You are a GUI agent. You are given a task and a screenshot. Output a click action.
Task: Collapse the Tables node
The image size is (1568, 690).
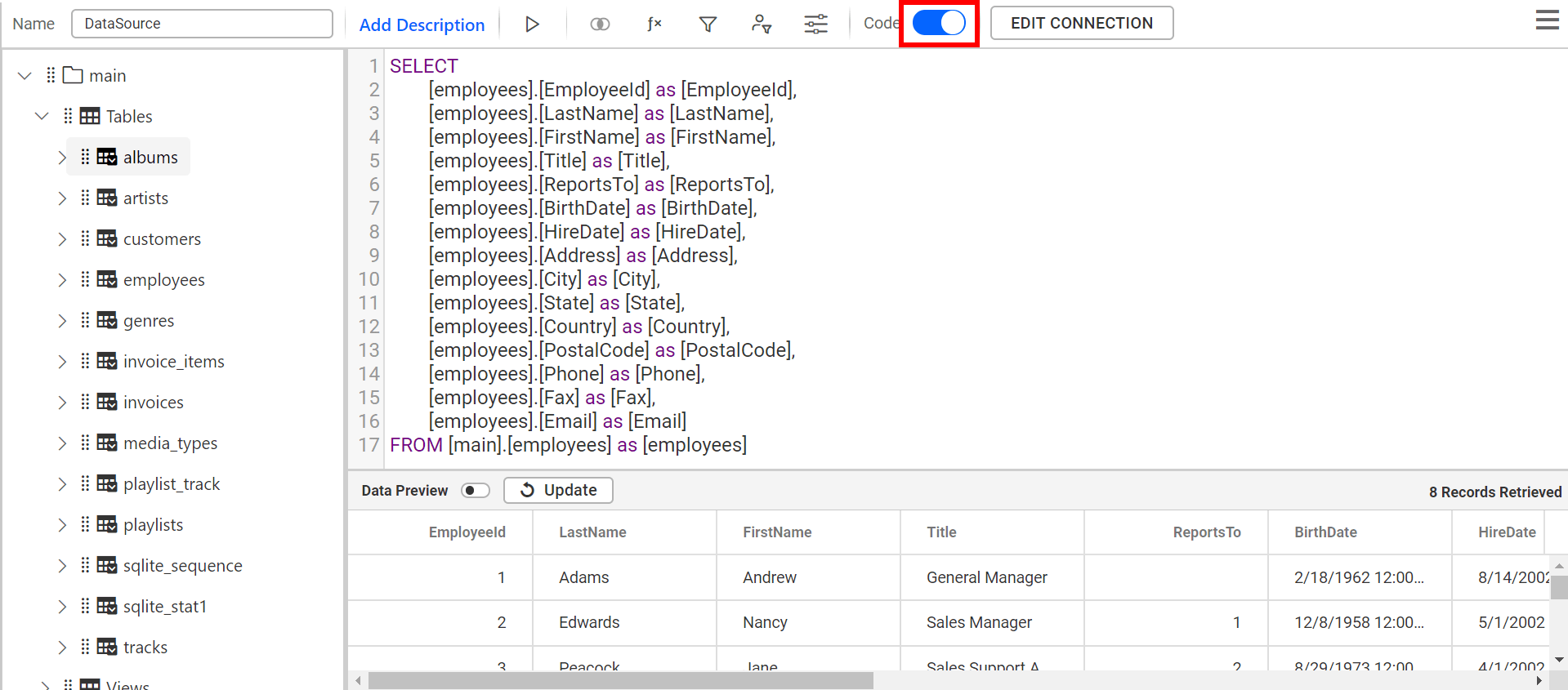(42, 116)
